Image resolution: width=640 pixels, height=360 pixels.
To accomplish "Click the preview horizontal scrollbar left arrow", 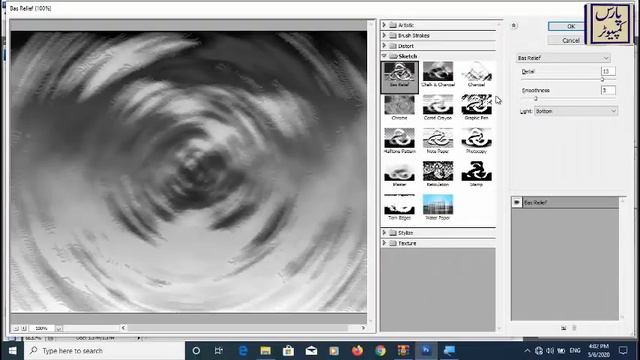I will 123,328.
